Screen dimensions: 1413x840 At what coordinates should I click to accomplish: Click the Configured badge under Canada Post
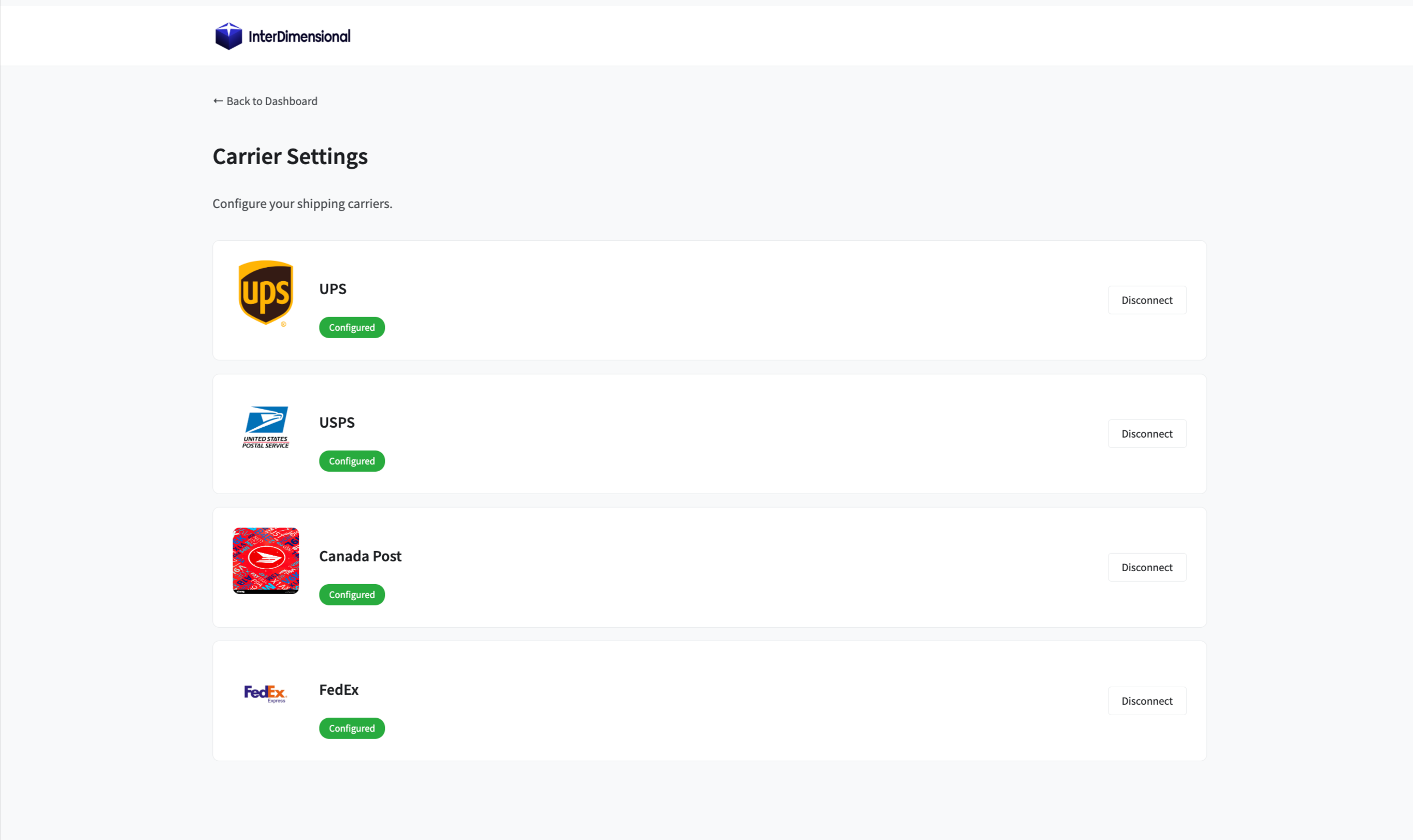[x=352, y=595]
